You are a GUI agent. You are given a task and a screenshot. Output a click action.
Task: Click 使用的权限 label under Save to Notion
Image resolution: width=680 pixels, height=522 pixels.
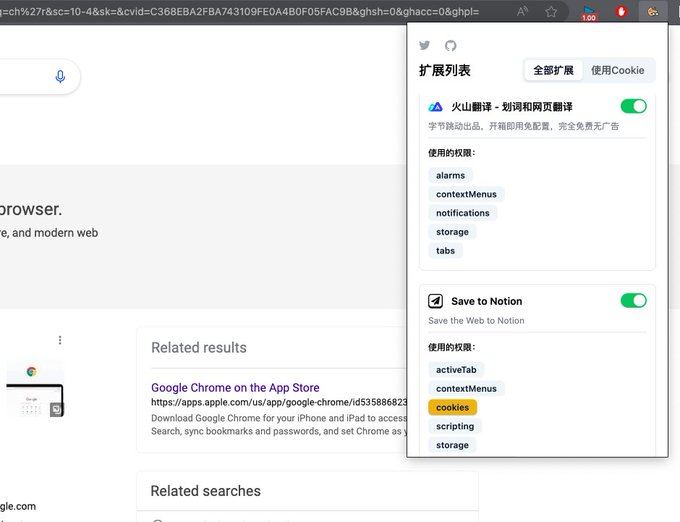point(451,347)
